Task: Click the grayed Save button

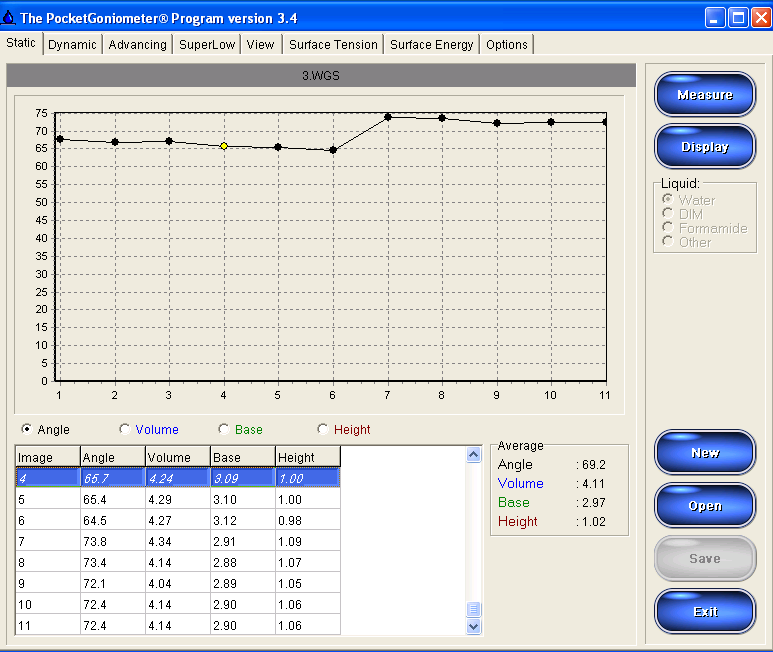Action: click(x=705, y=558)
